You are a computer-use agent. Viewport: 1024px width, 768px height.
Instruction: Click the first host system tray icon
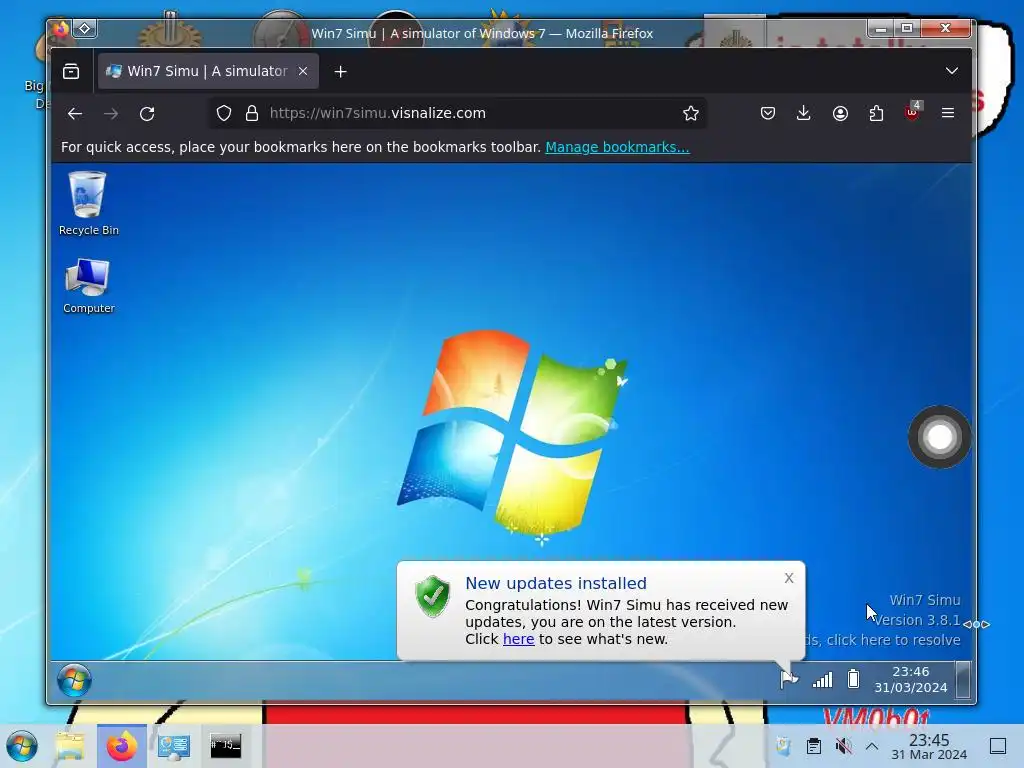[x=783, y=746]
